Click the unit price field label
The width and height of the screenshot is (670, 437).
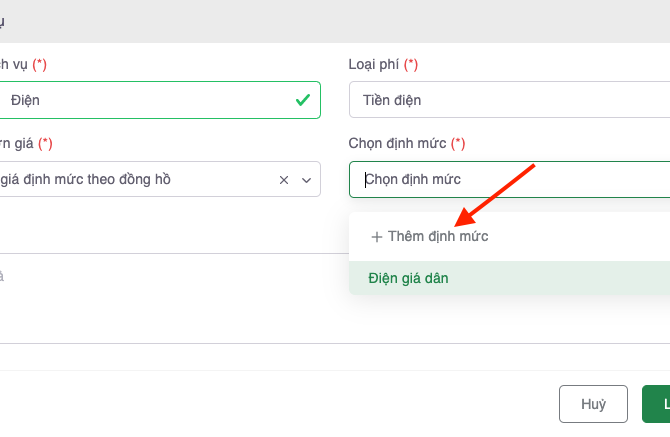(x=15, y=144)
